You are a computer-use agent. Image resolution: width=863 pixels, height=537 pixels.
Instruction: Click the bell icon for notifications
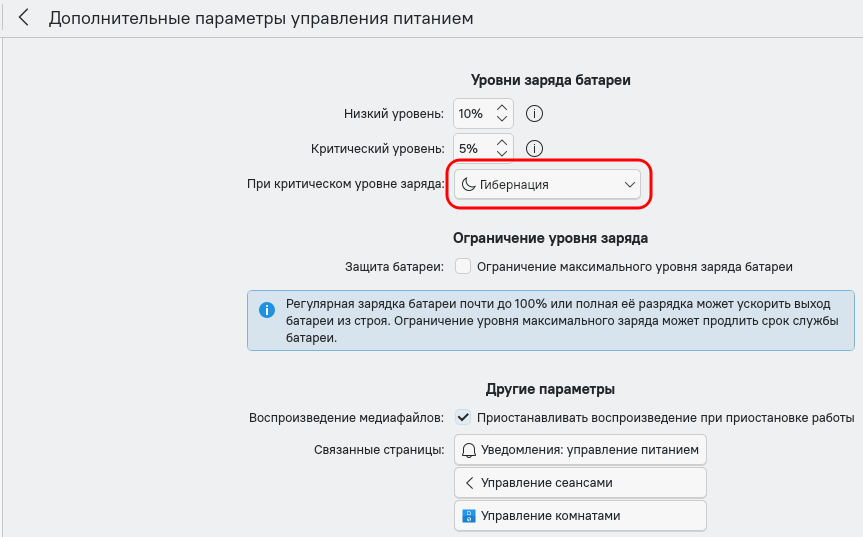point(469,450)
